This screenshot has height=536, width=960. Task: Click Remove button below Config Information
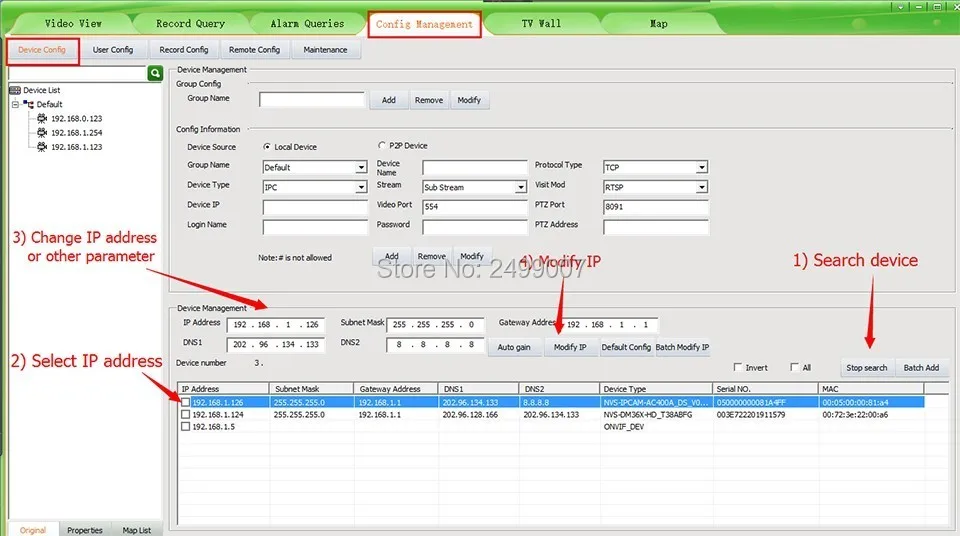[432, 256]
